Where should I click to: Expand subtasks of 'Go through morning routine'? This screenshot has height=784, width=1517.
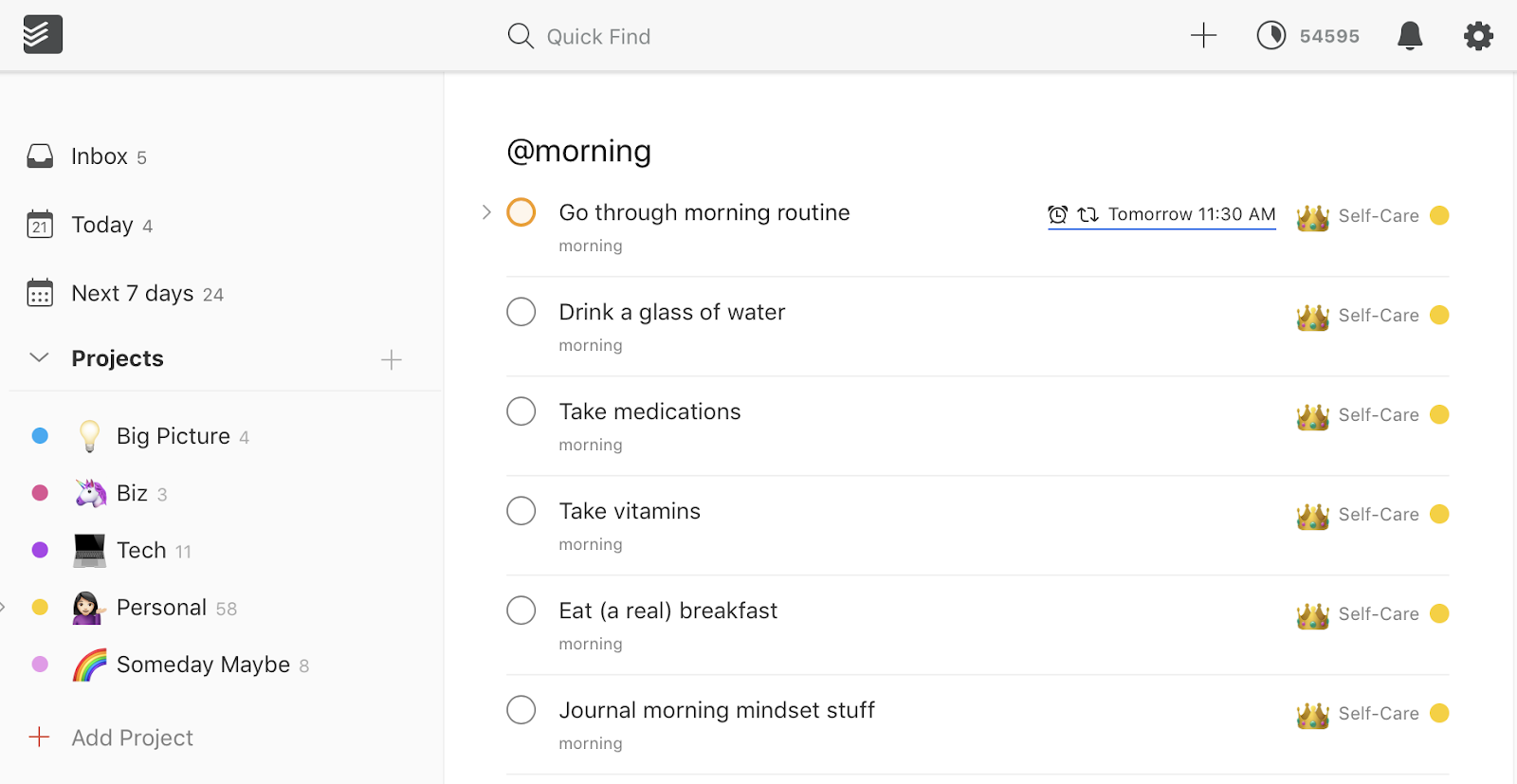coord(485,211)
